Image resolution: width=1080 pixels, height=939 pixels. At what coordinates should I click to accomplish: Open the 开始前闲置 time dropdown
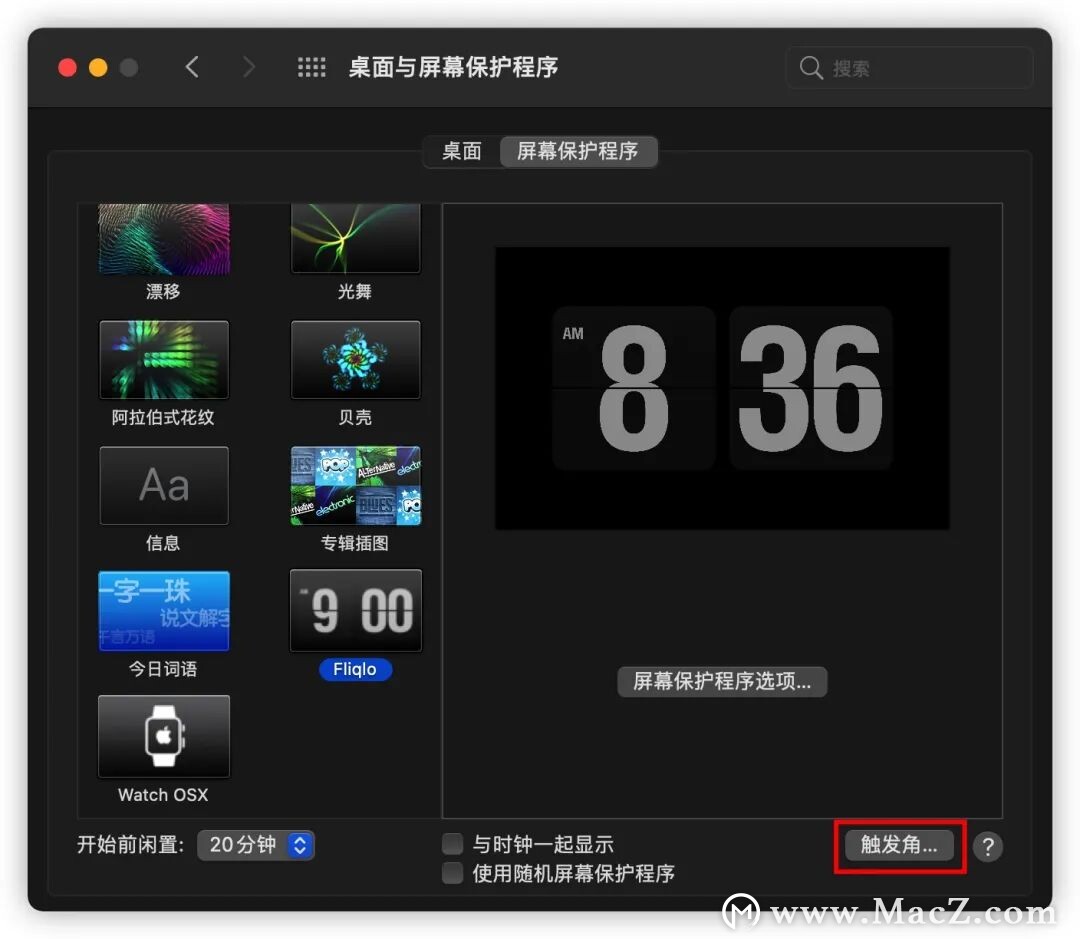point(256,845)
